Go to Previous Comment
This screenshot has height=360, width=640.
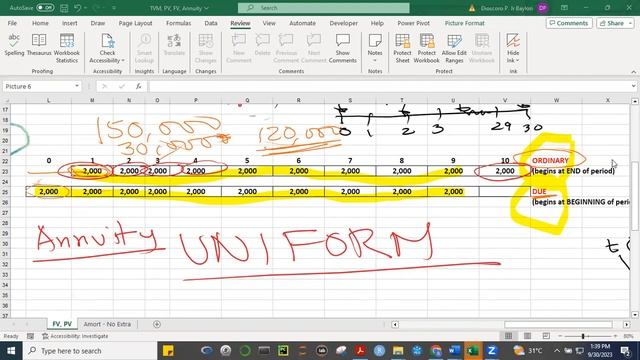click(286, 48)
